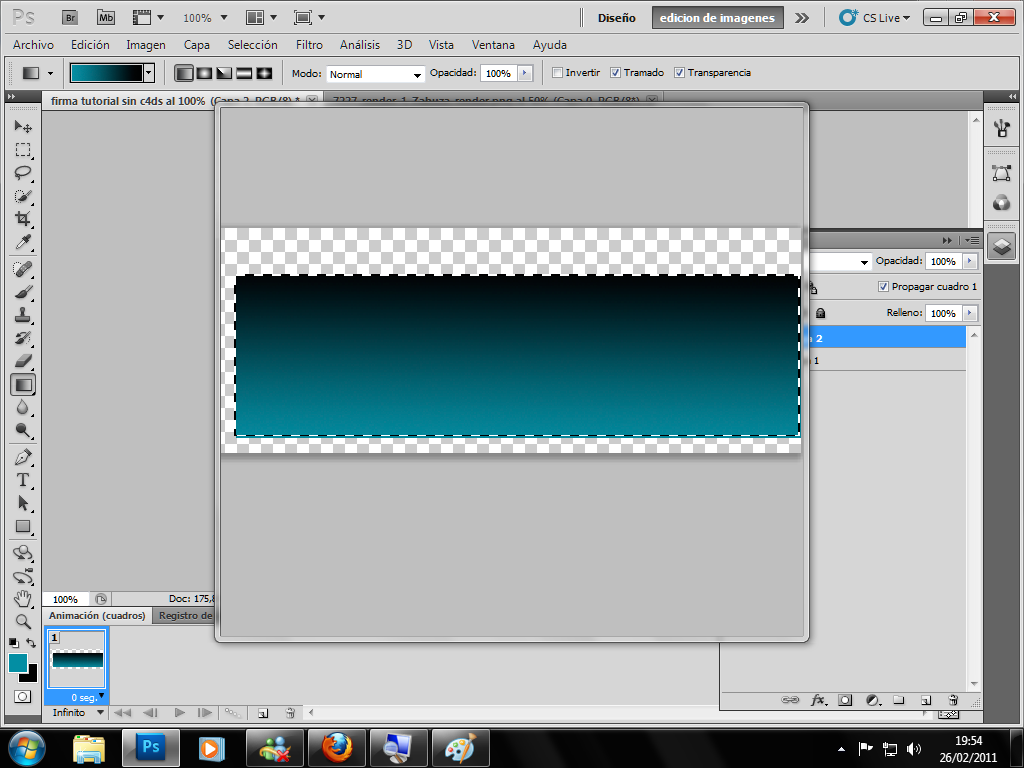
Task: Open the foreground teal color picker
Action: pos(18,662)
